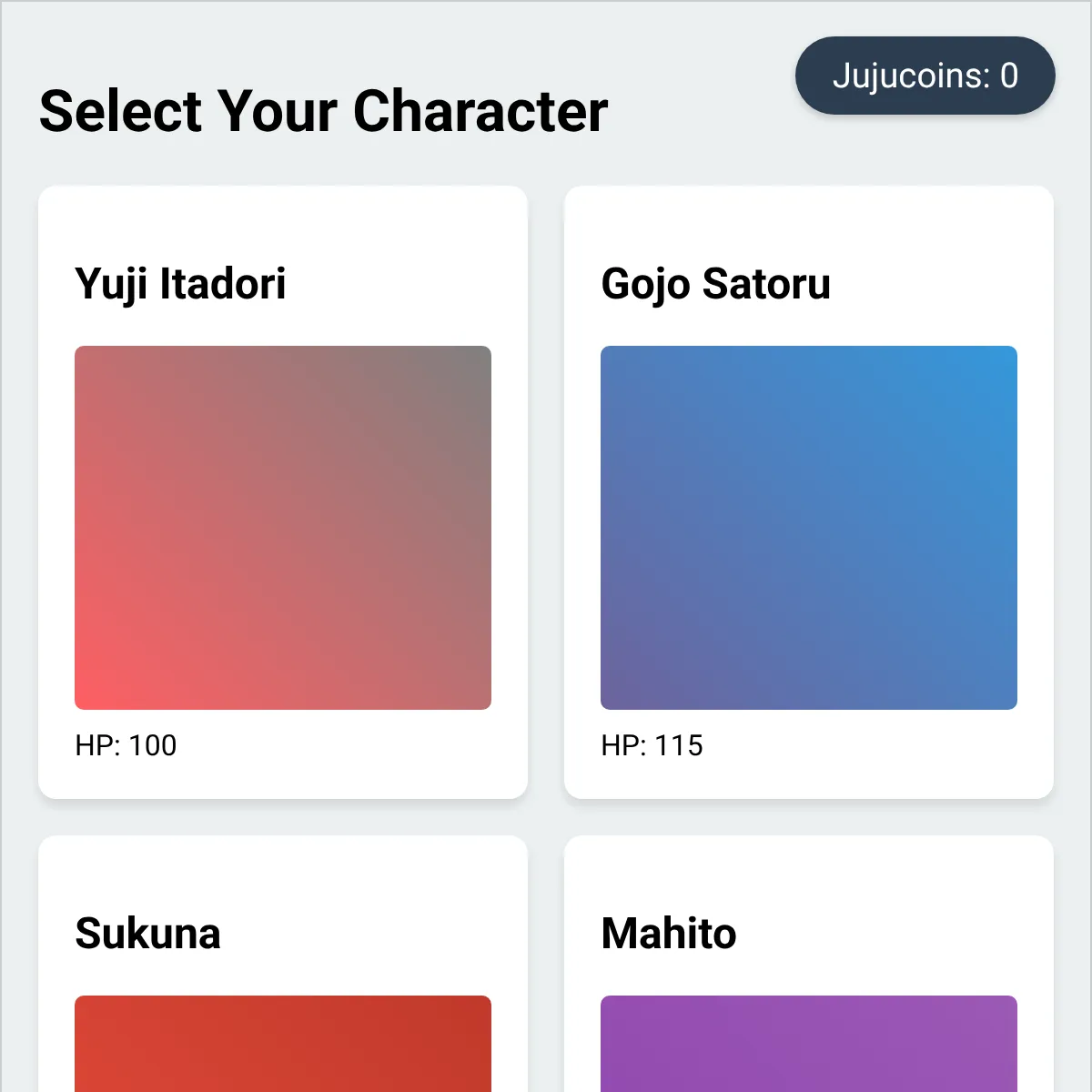
Task: Click the word Select in page heading
Action: [x=120, y=111]
